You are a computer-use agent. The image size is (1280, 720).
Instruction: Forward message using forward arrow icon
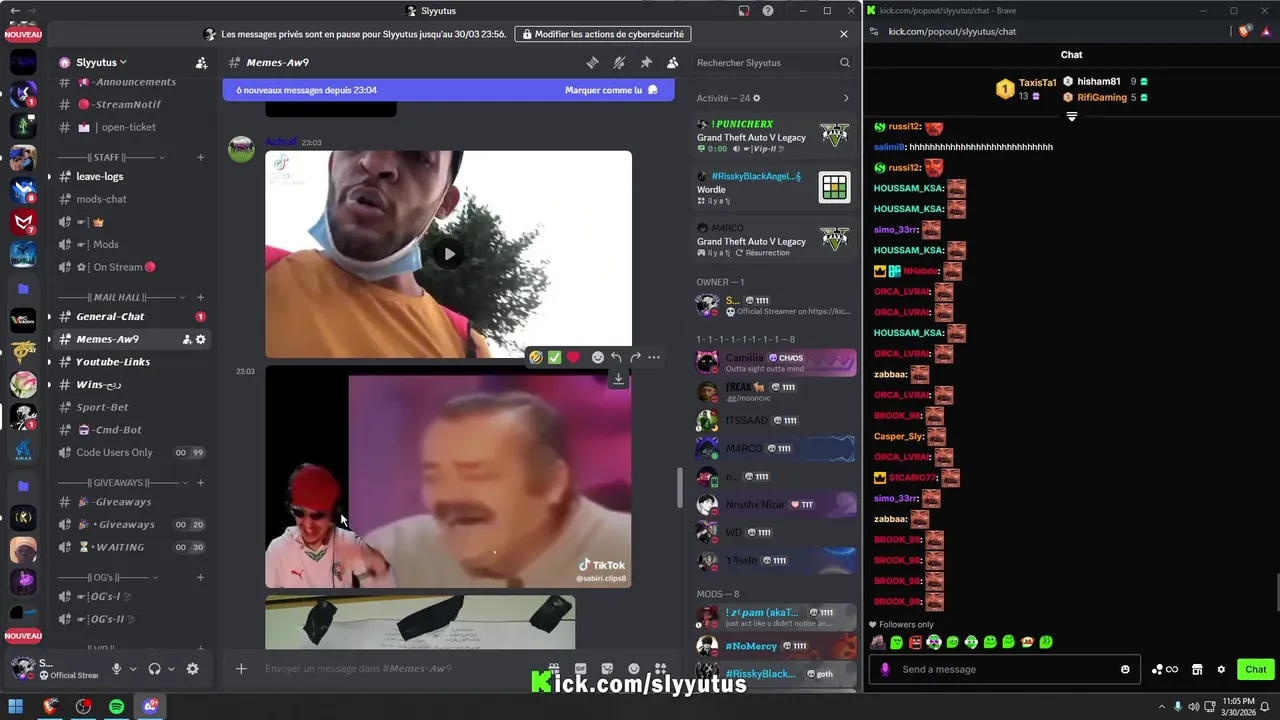[635, 357]
